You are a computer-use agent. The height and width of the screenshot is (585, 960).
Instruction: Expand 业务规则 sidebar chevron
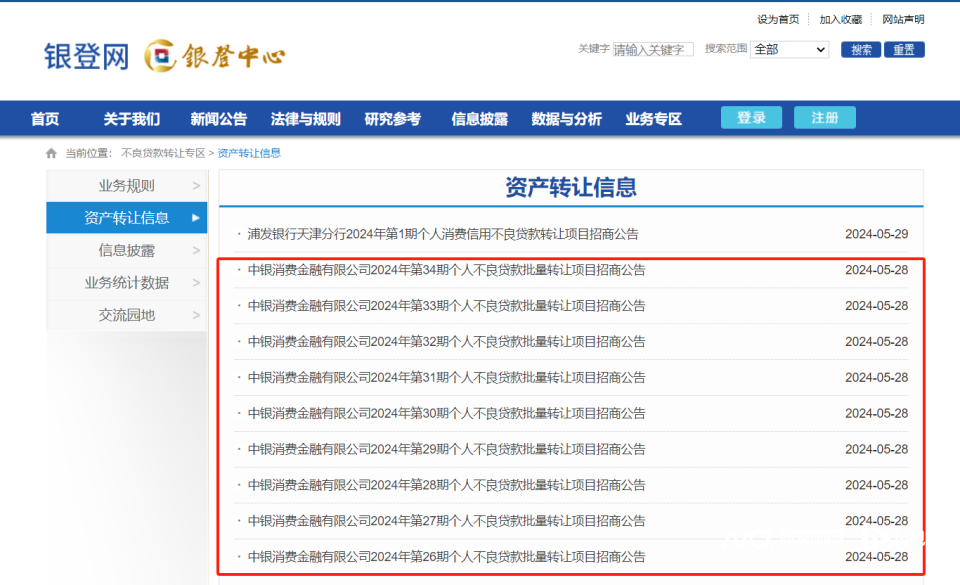[196, 185]
